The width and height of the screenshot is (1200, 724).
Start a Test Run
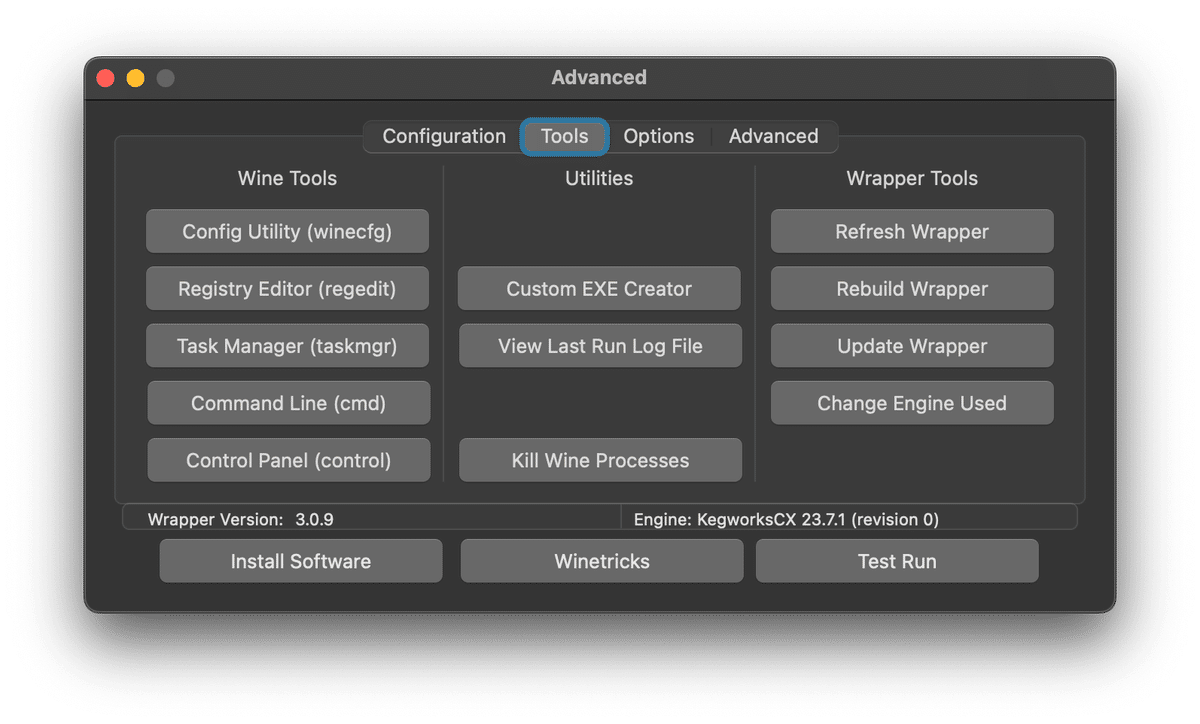[x=897, y=561]
